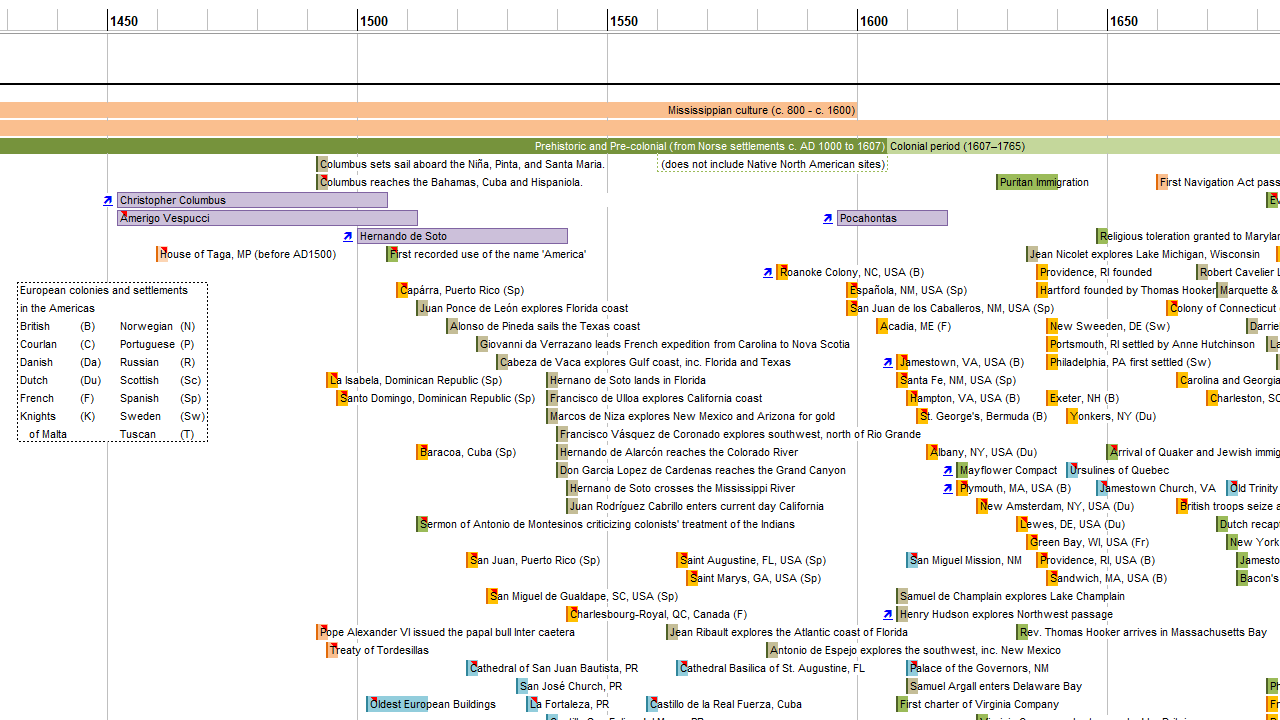Viewport: 1280px width, 720px height.
Task: Open the Pocahontas link arrow icon
Action: coord(828,219)
